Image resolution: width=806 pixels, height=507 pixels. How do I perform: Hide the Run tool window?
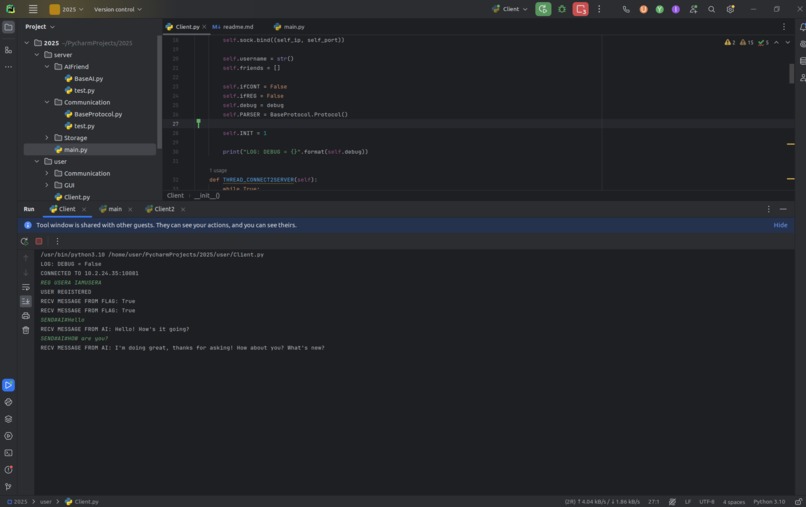pyautogui.click(x=783, y=209)
